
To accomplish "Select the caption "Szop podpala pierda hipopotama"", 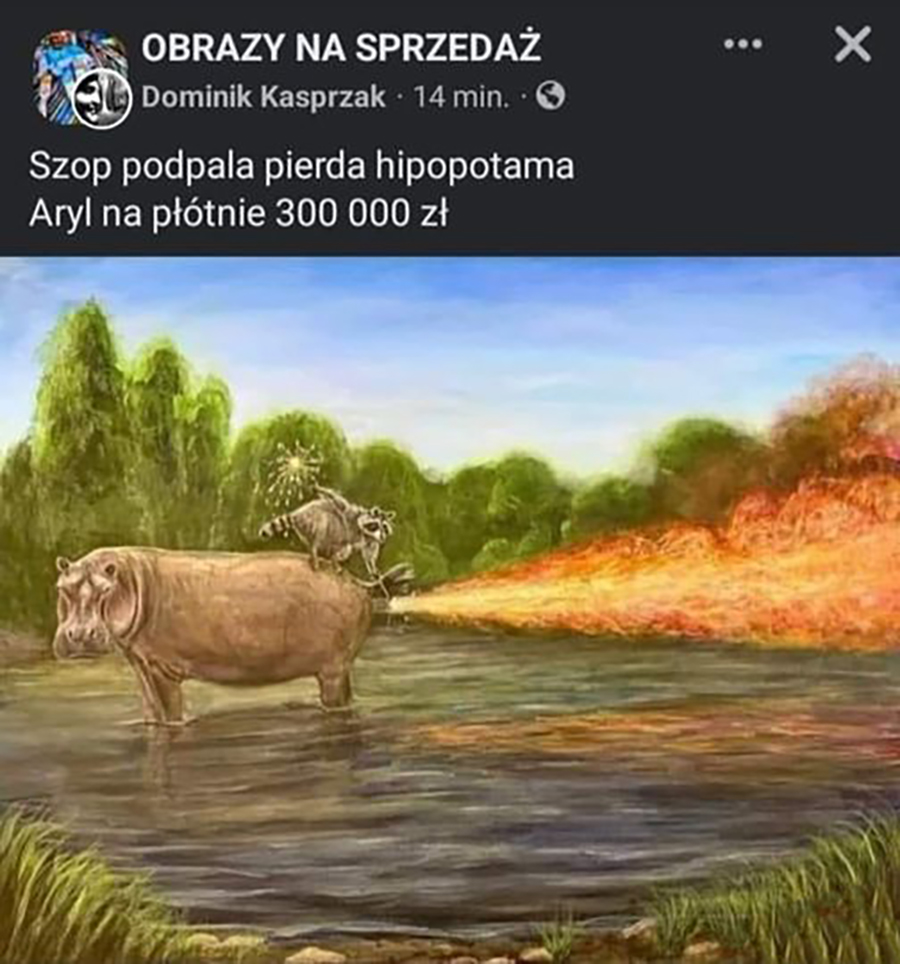I will pyautogui.click(x=301, y=166).
